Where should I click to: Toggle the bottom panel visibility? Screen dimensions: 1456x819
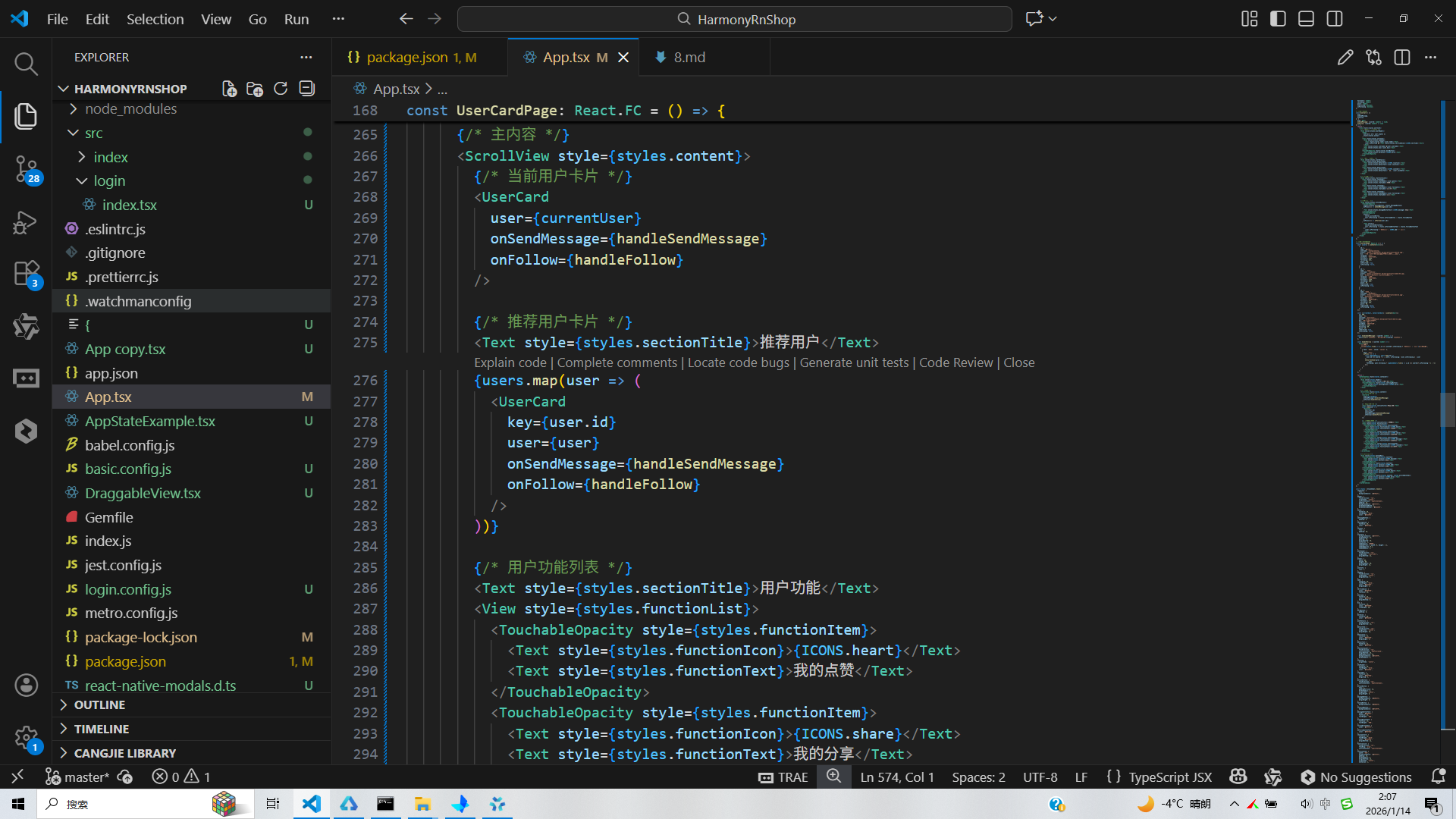click(x=1306, y=19)
